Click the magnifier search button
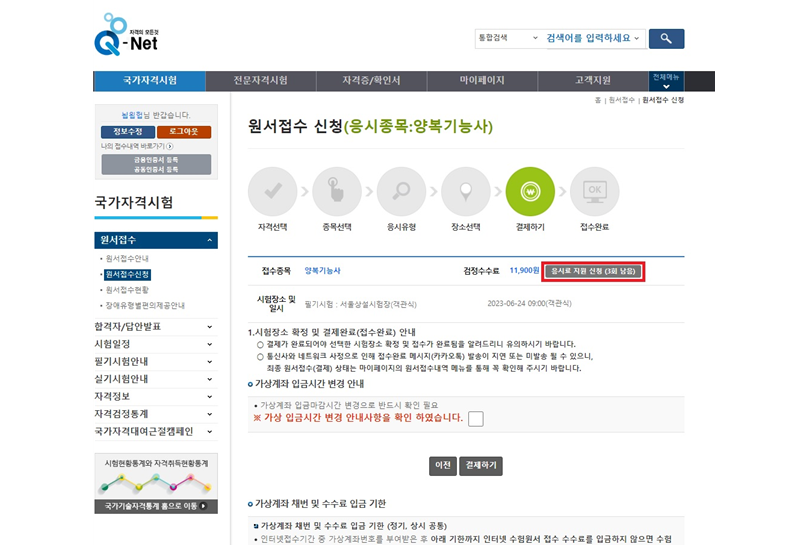 tap(666, 39)
